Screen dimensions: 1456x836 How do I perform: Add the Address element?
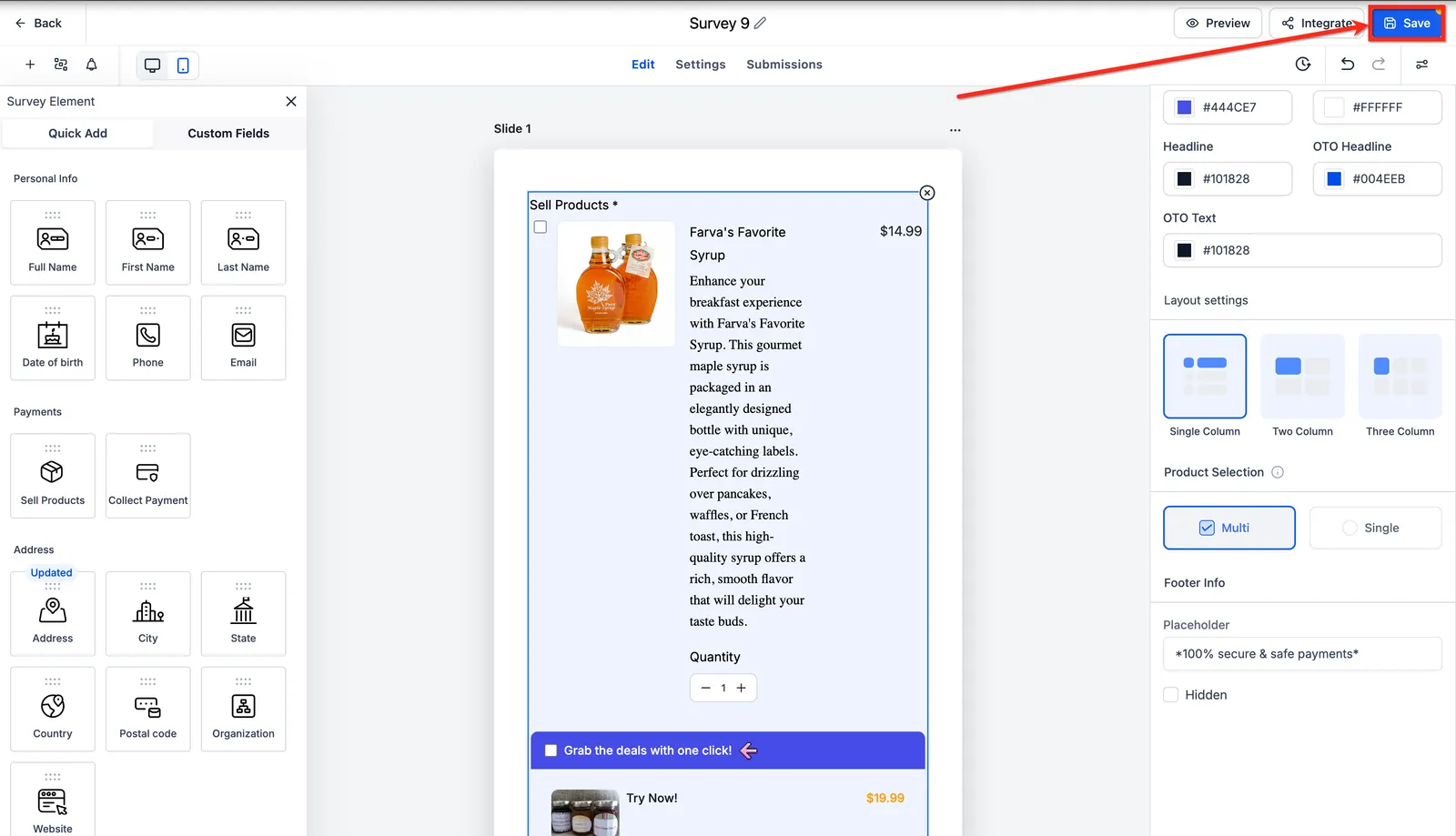tap(53, 614)
